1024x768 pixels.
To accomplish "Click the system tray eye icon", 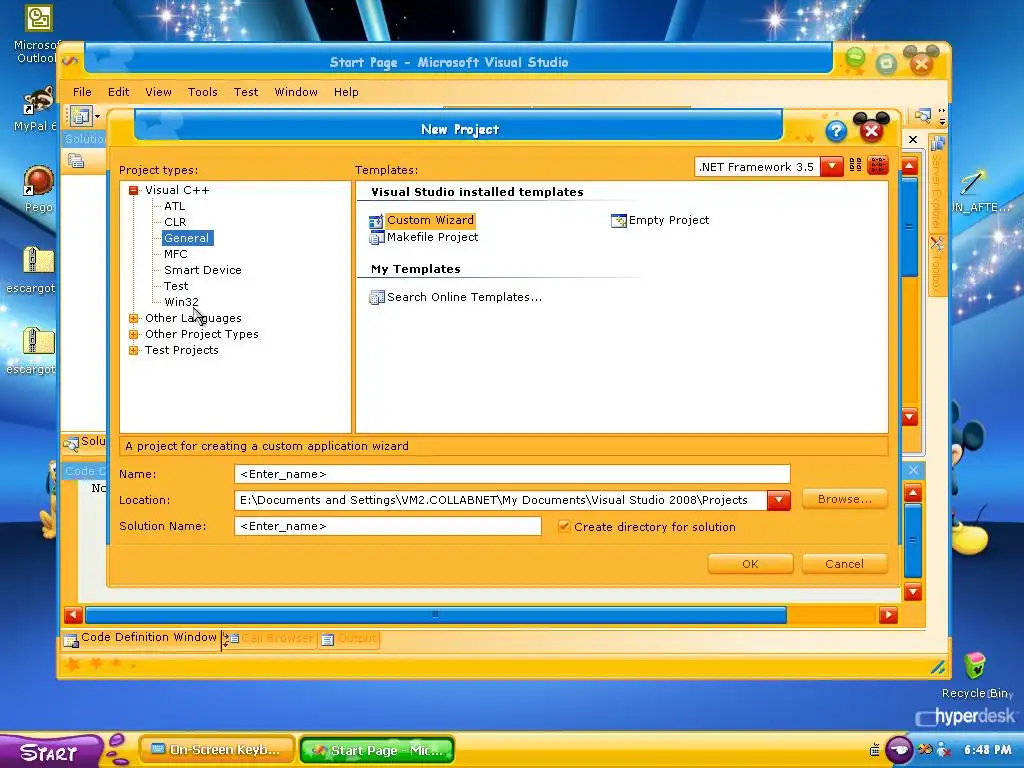I will tap(899, 750).
